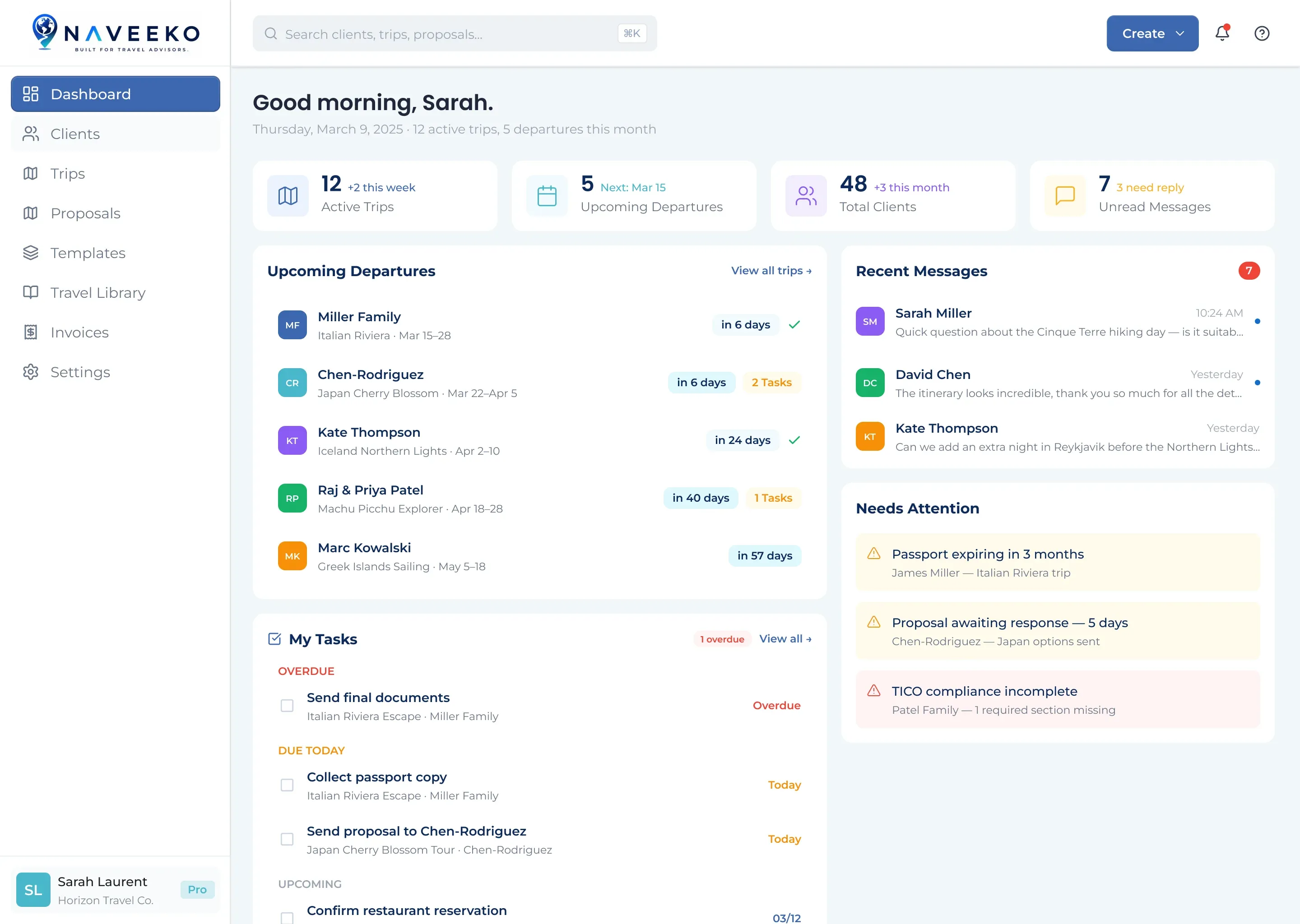Viewport: 1300px width, 924px height.
Task: Click the Total Clients people icon
Action: (806, 196)
